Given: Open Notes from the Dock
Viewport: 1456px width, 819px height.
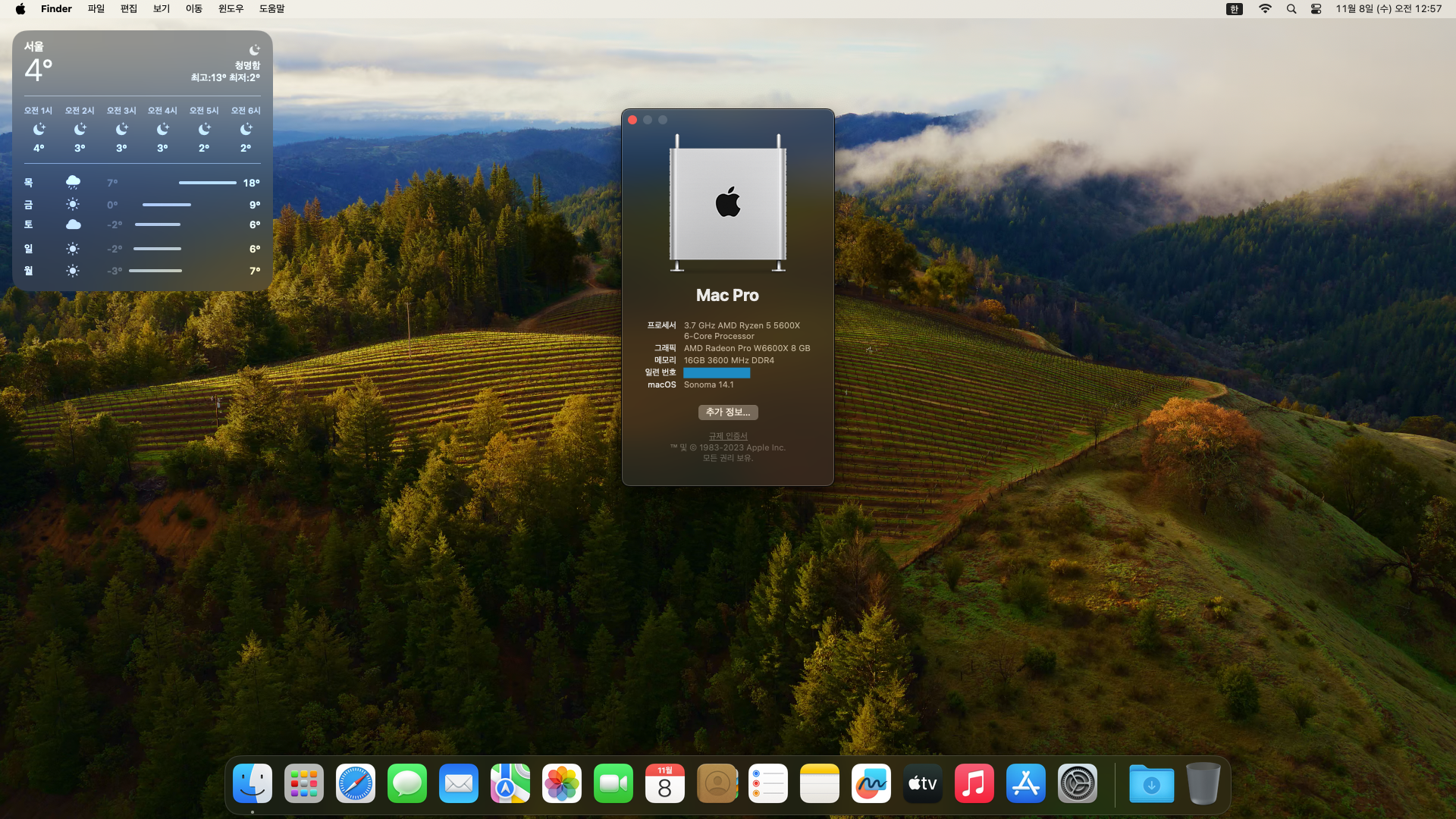Looking at the screenshot, I should [820, 783].
